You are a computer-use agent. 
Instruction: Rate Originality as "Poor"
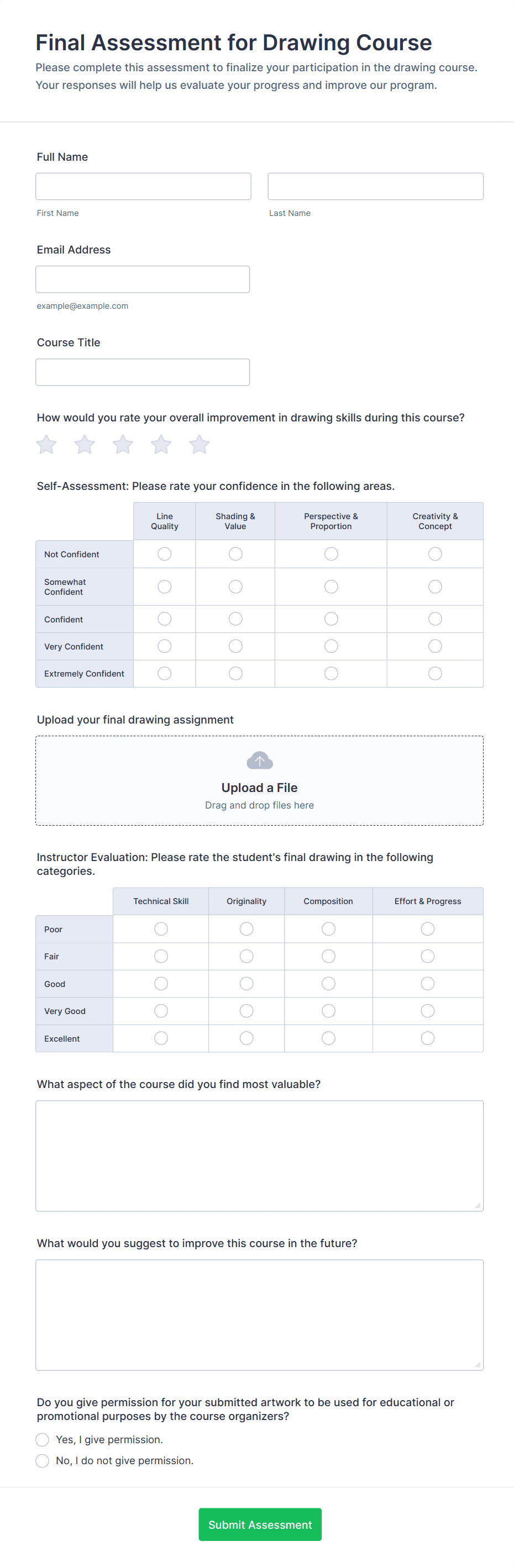246,928
